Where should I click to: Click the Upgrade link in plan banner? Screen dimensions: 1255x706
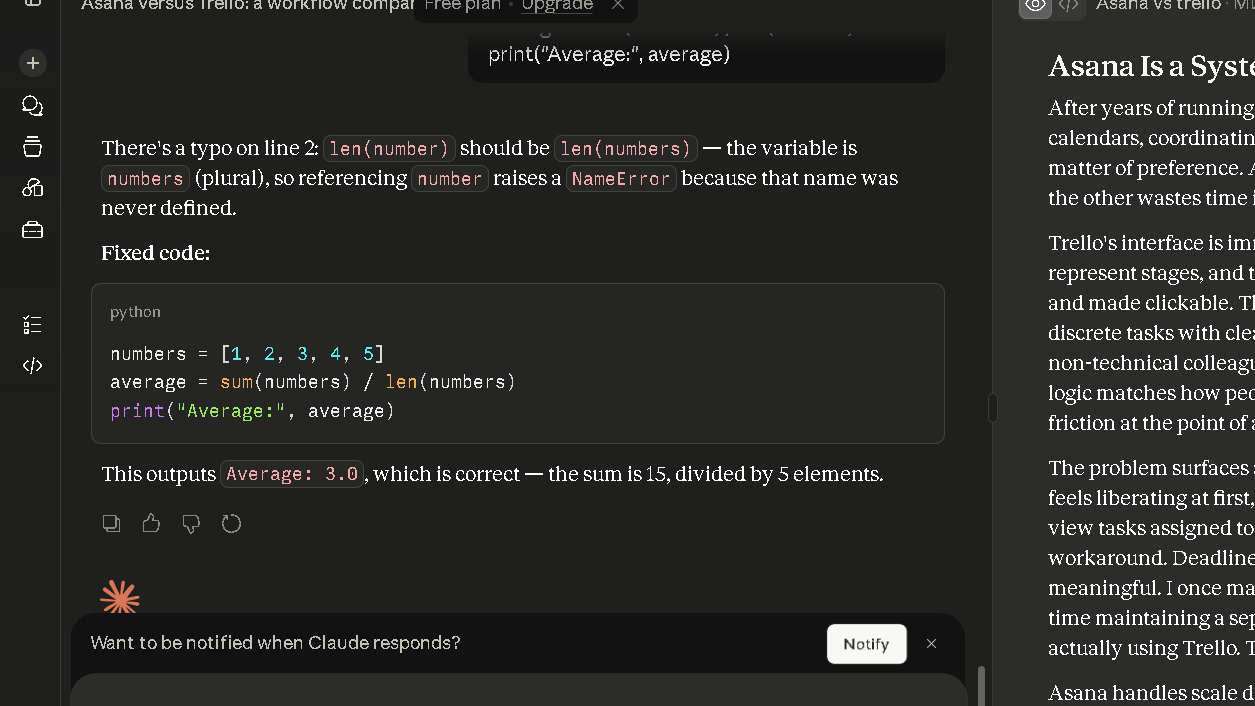pos(557,6)
